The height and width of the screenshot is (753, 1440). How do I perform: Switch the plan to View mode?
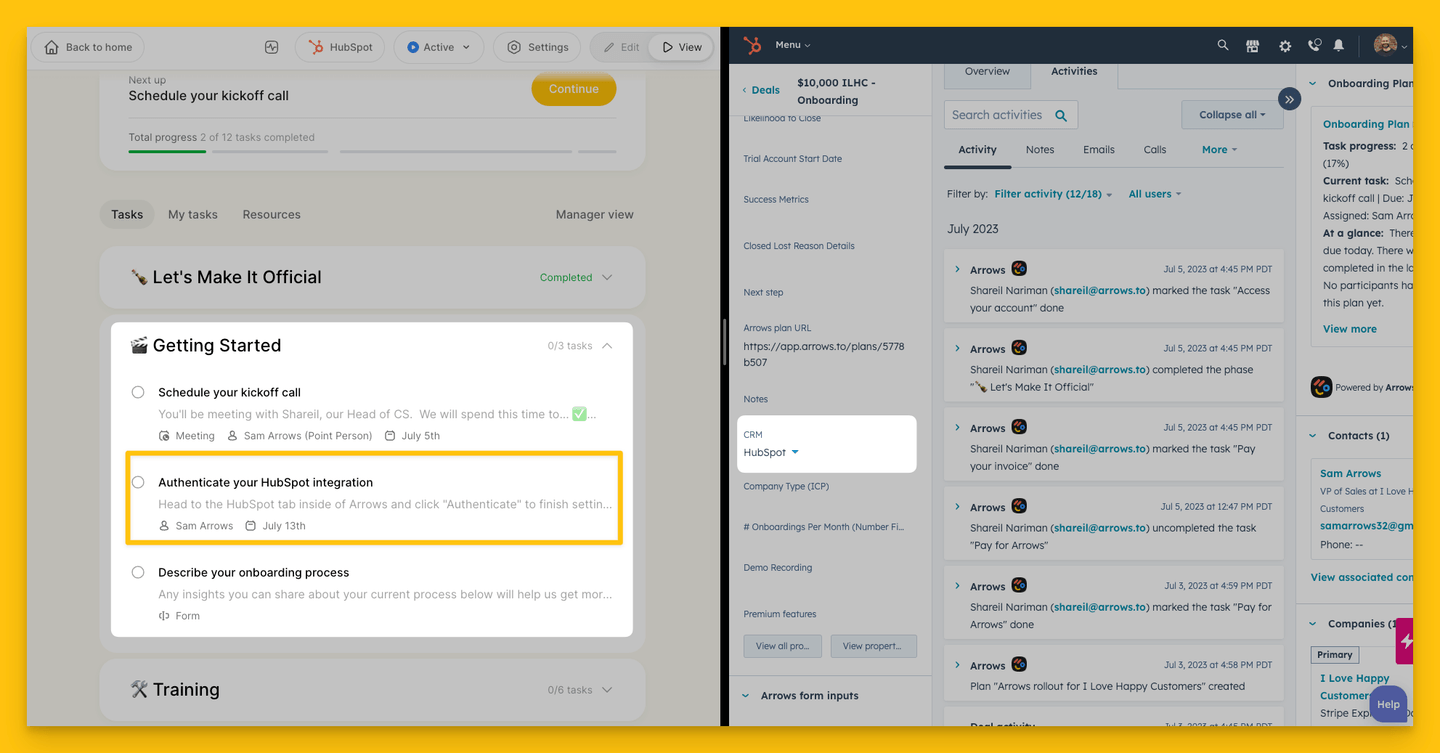pyautogui.click(x=682, y=47)
